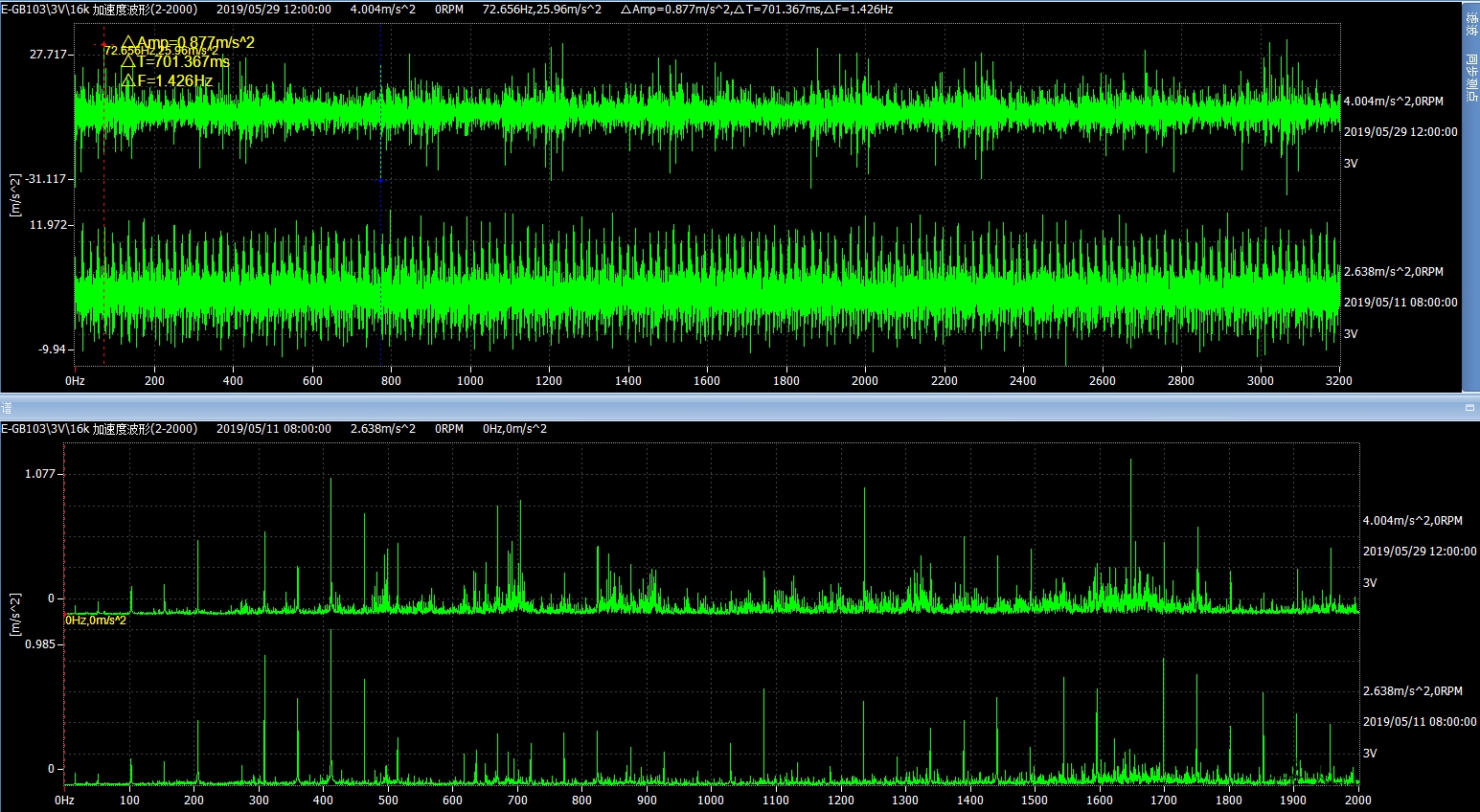This screenshot has width=1480, height=812.
Task: Click the lower header timestamp 2019/05/11 08:00:00
Action: pyautogui.click(x=273, y=429)
